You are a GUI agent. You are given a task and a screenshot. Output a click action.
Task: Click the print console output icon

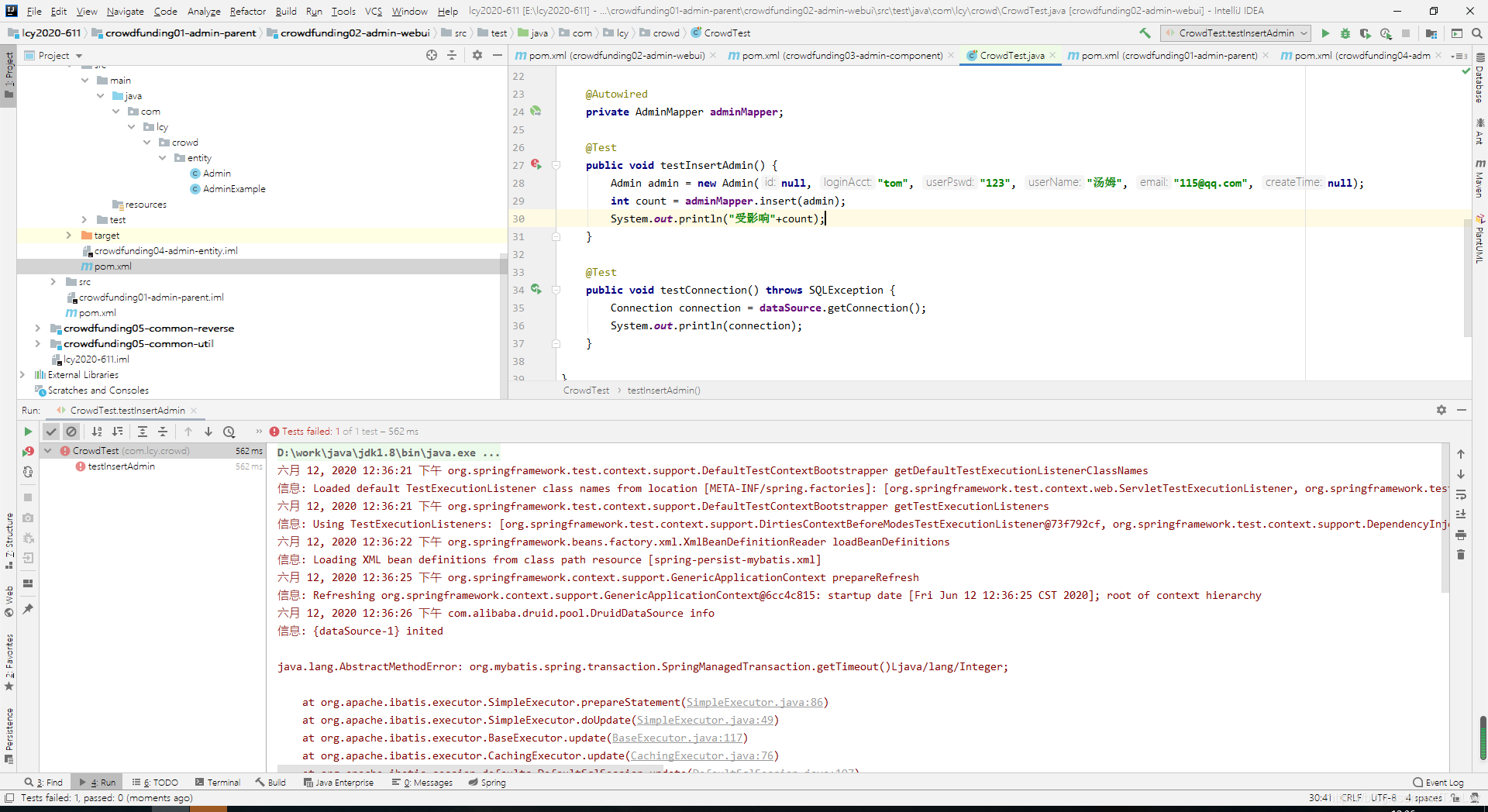pos(1461,535)
